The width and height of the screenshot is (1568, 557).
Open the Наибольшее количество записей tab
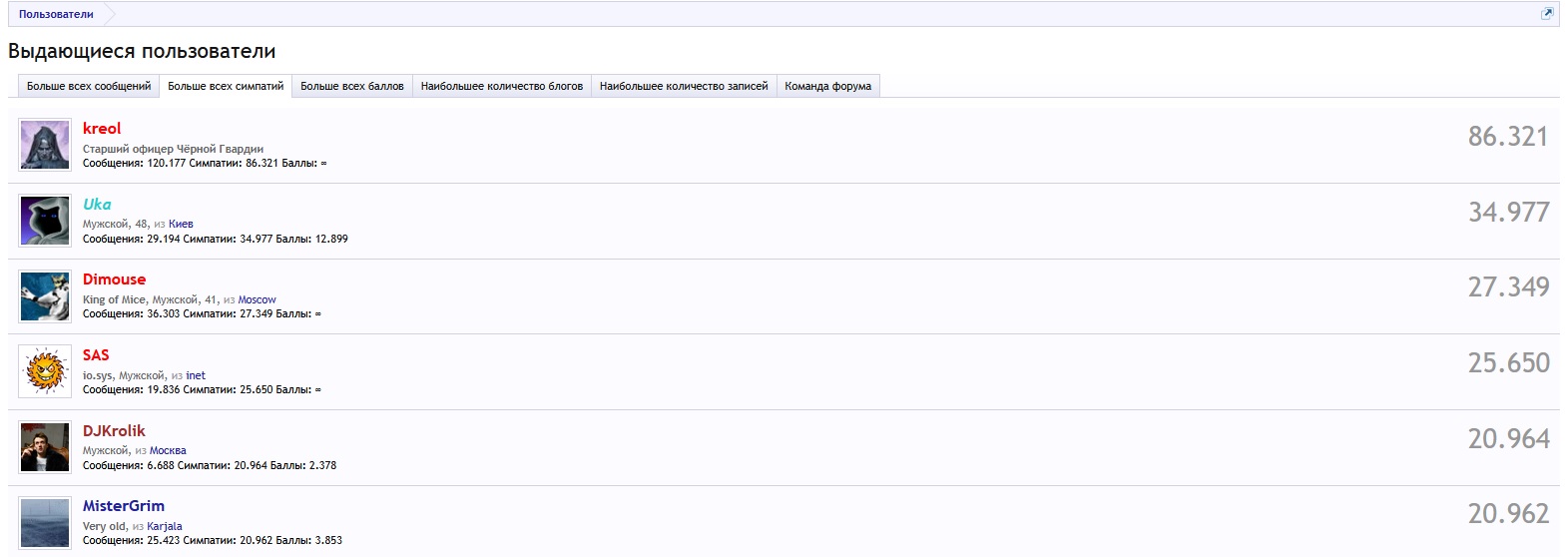[684, 86]
